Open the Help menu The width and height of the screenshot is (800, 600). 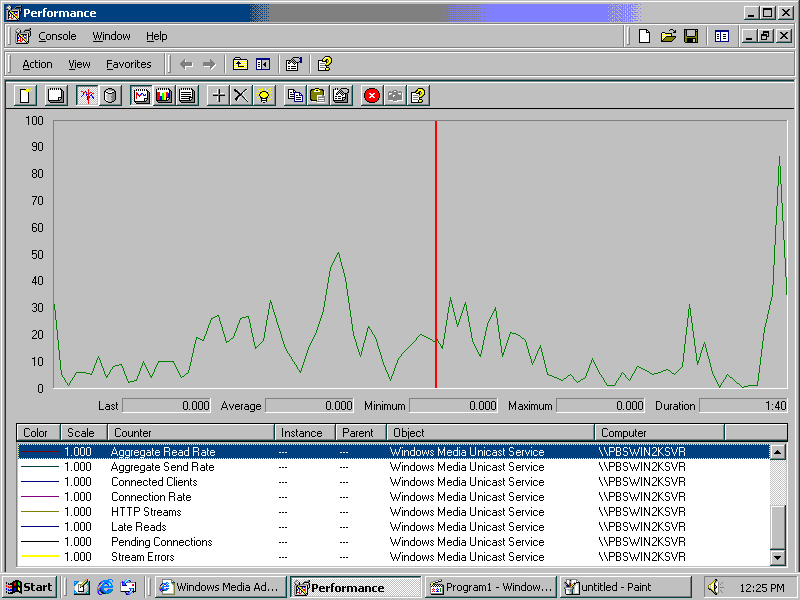pyautogui.click(x=157, y=36)
